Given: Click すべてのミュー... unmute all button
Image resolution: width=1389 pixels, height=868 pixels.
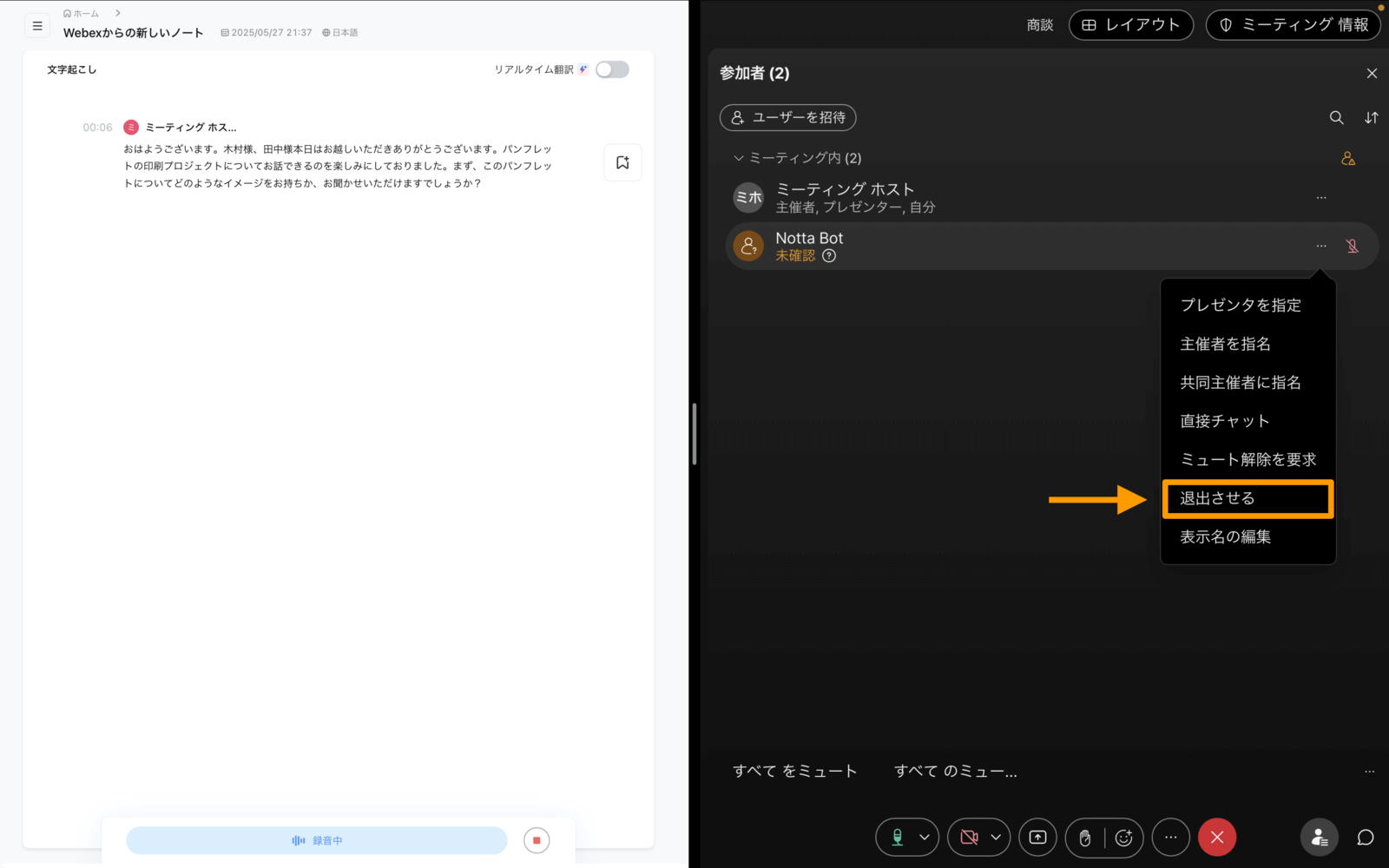Looking at the screenshot, I should coord(956,771).
